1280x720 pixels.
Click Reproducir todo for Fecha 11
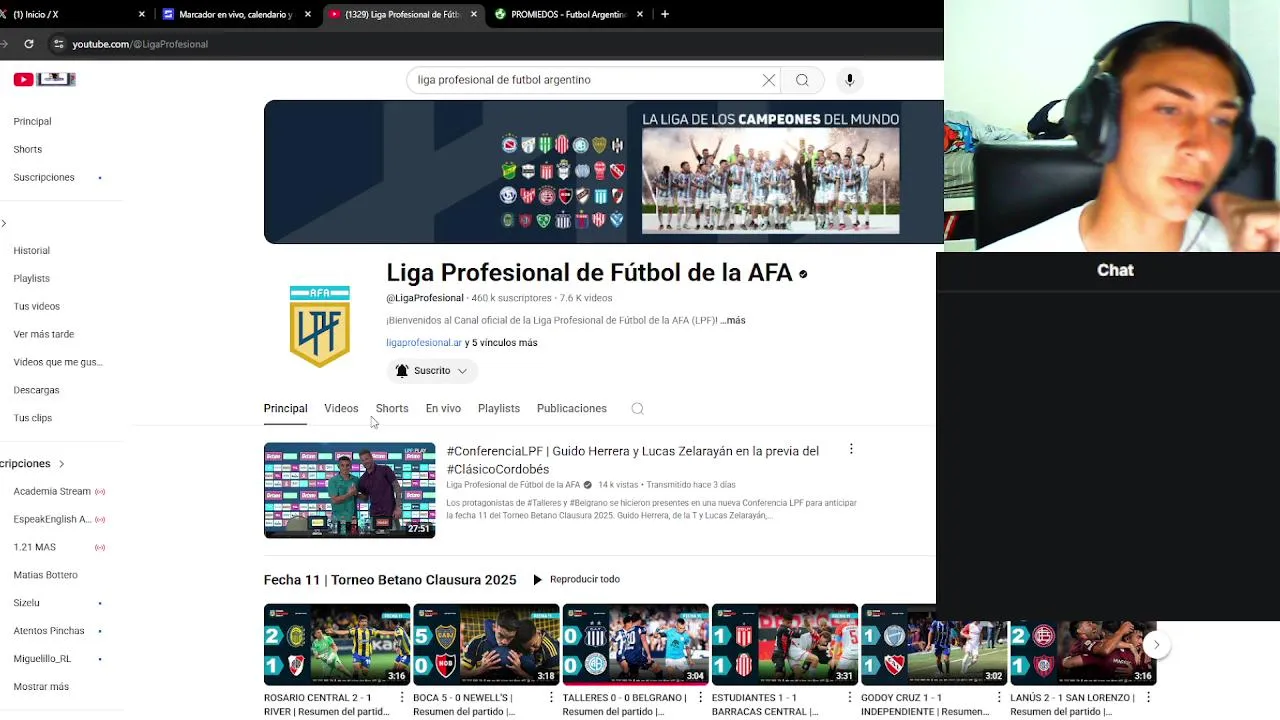tap(576, 580)
